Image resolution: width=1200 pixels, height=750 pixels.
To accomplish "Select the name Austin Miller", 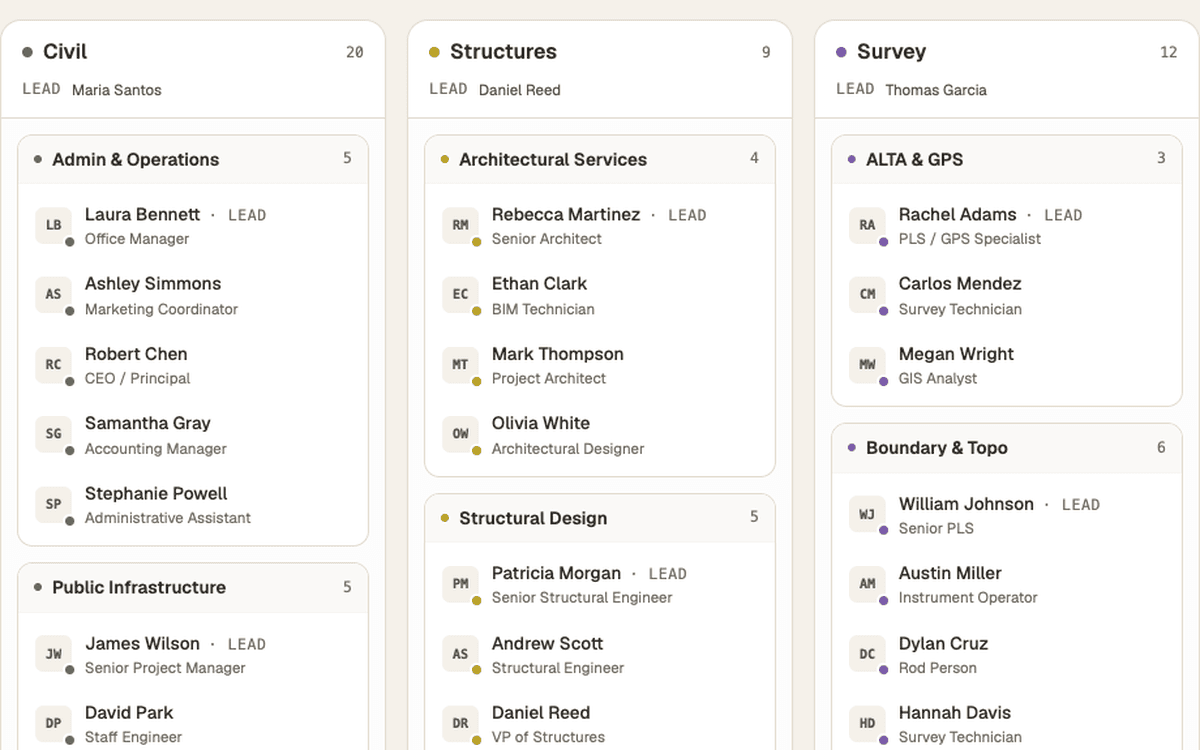I will pos(950,574).
